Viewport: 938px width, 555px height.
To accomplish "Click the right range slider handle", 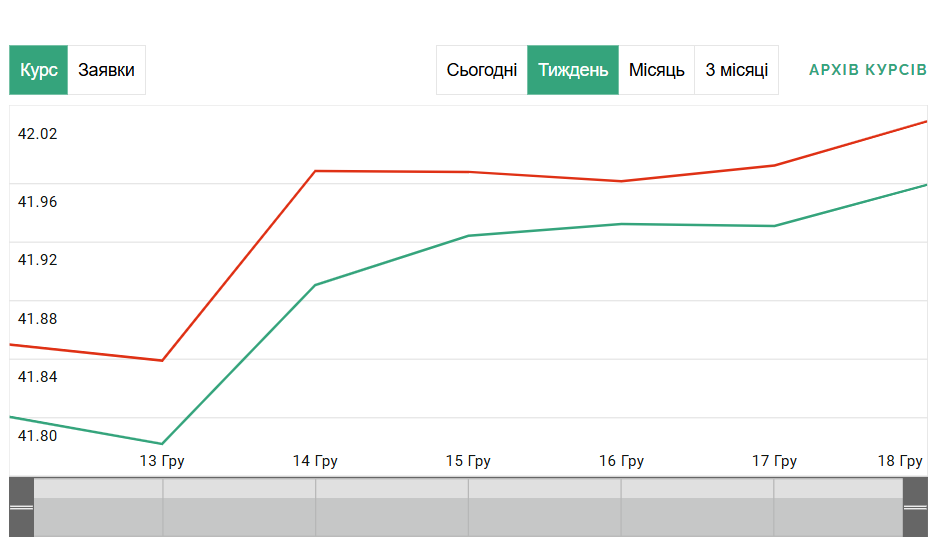I will click(915, 507).
